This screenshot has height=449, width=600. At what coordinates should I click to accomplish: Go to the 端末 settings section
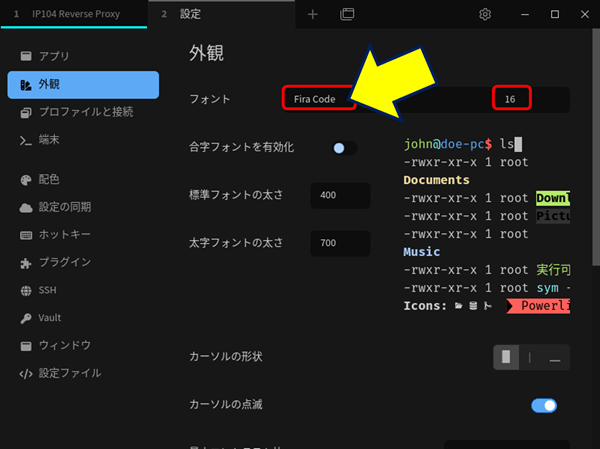coord(83,140)
